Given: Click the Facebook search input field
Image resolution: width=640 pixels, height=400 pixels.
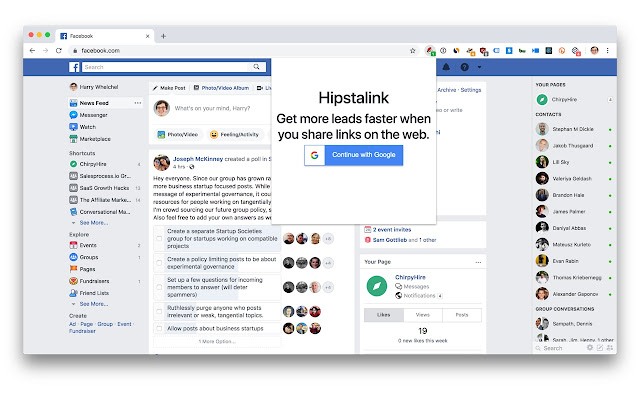Looking at the screenshot, I should point(166,67).
